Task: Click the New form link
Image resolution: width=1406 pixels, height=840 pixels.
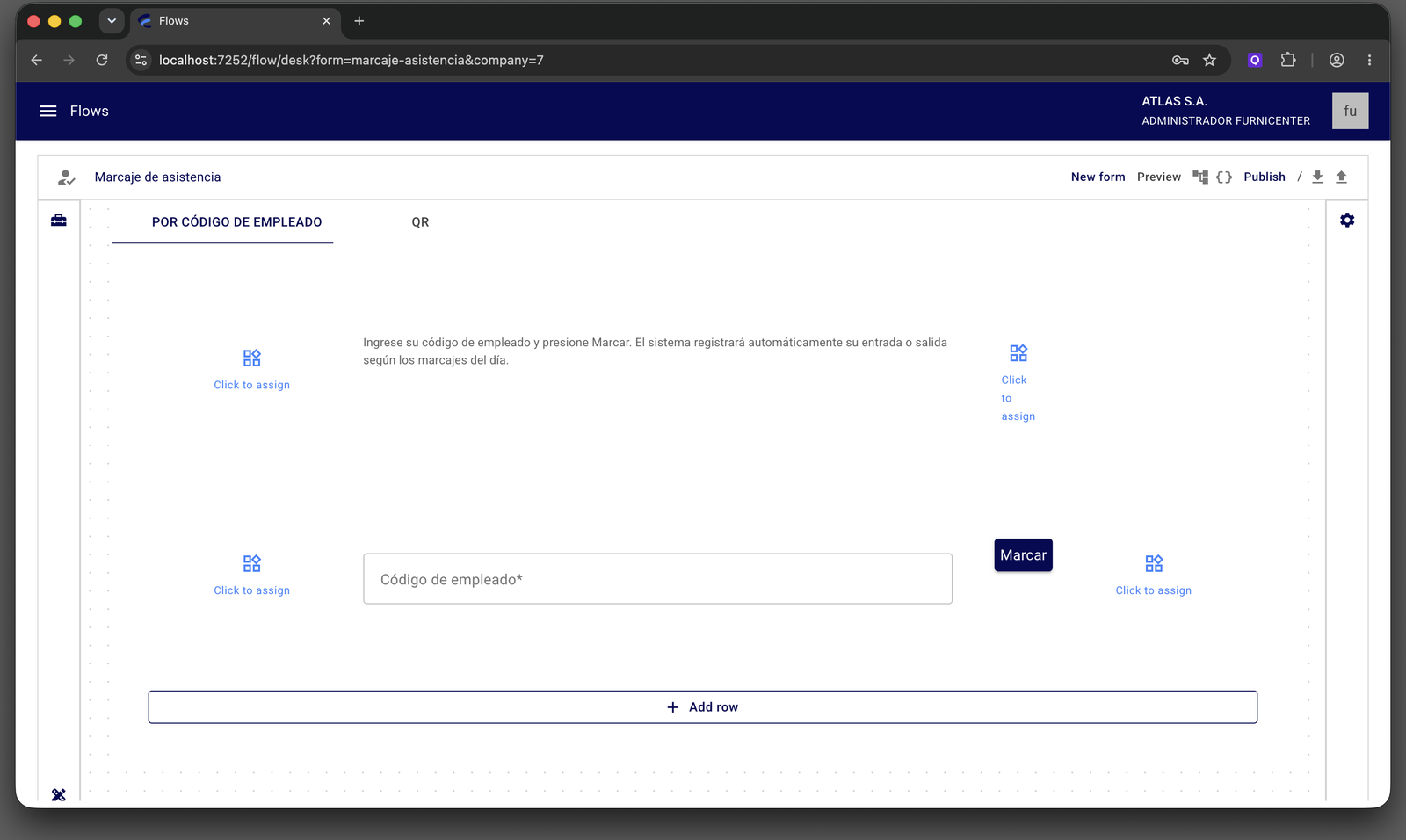Action: coord(1098,177)
